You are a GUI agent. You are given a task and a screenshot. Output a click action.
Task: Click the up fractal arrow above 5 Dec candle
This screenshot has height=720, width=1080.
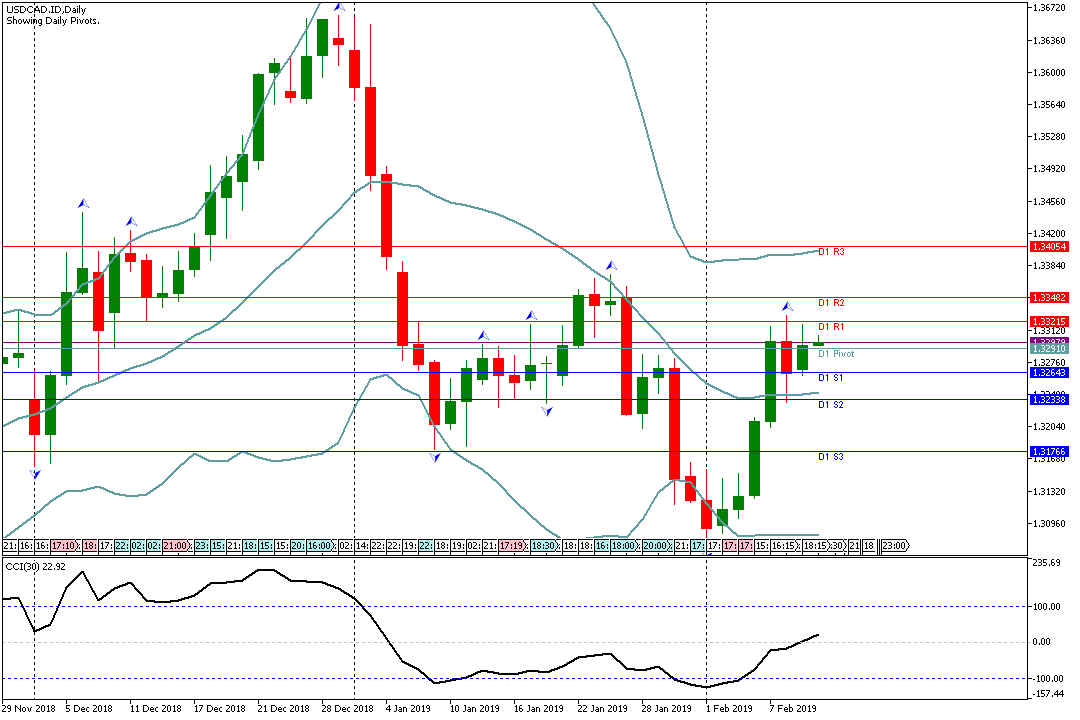[x=83, y=204]
